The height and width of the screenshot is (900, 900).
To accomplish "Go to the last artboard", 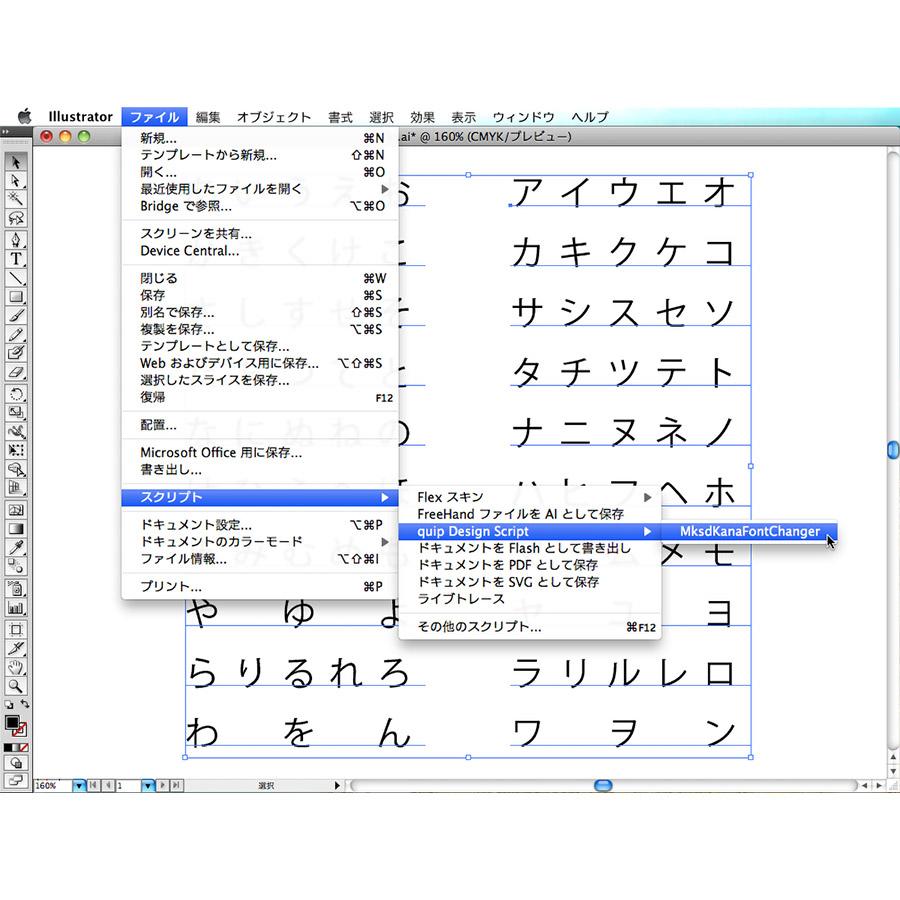I will pos(177,785).
